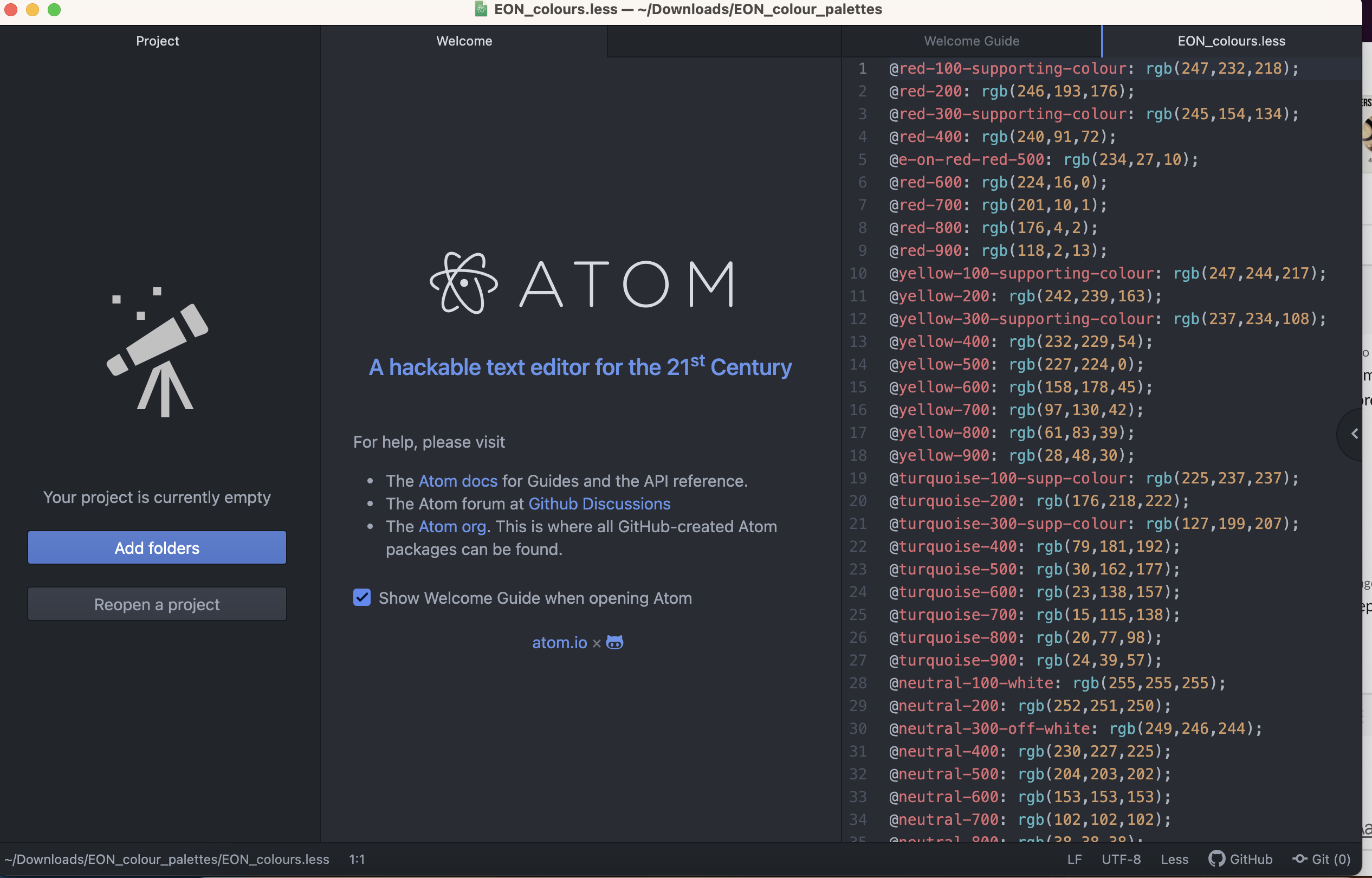Click the GitHub octocat icon beside atom.io
The image size is (1372, 878).
pyautogui.click(x=614, y=643)
